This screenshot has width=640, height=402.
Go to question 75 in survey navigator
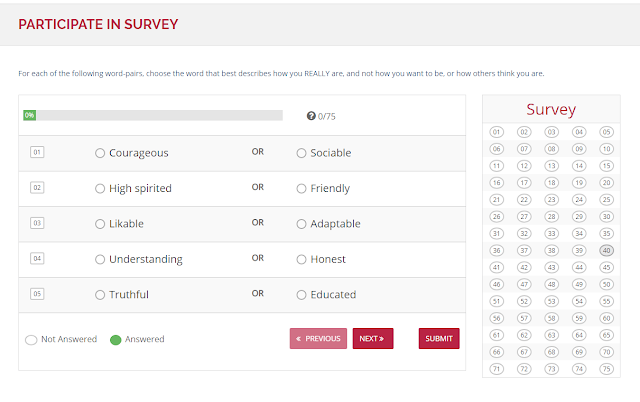tap(606, 369)
